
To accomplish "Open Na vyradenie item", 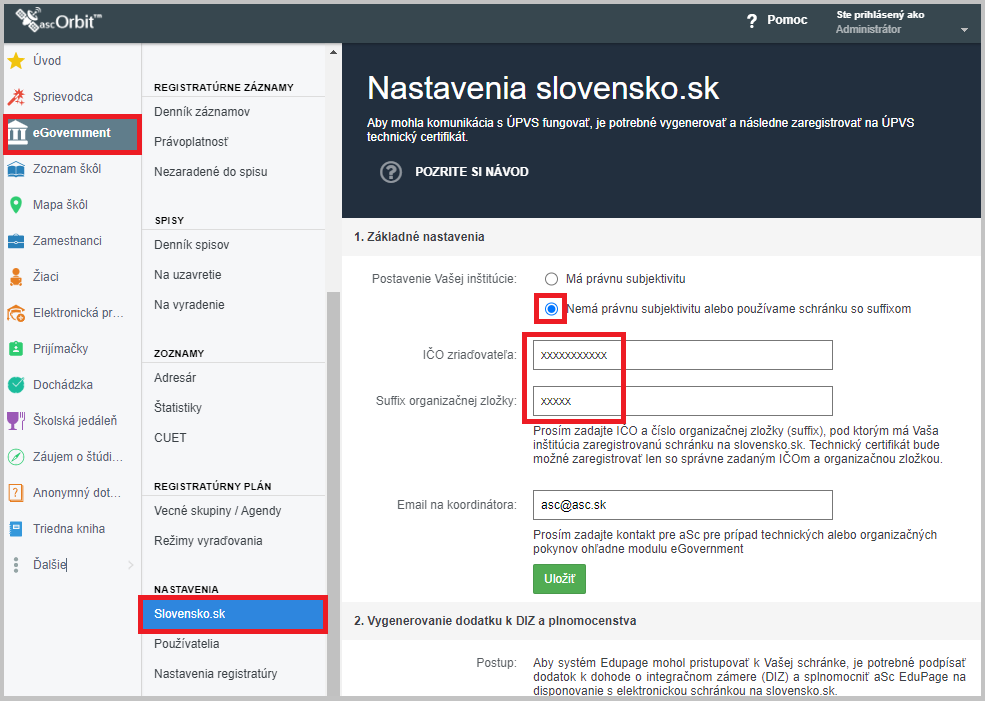I will 189,305.
